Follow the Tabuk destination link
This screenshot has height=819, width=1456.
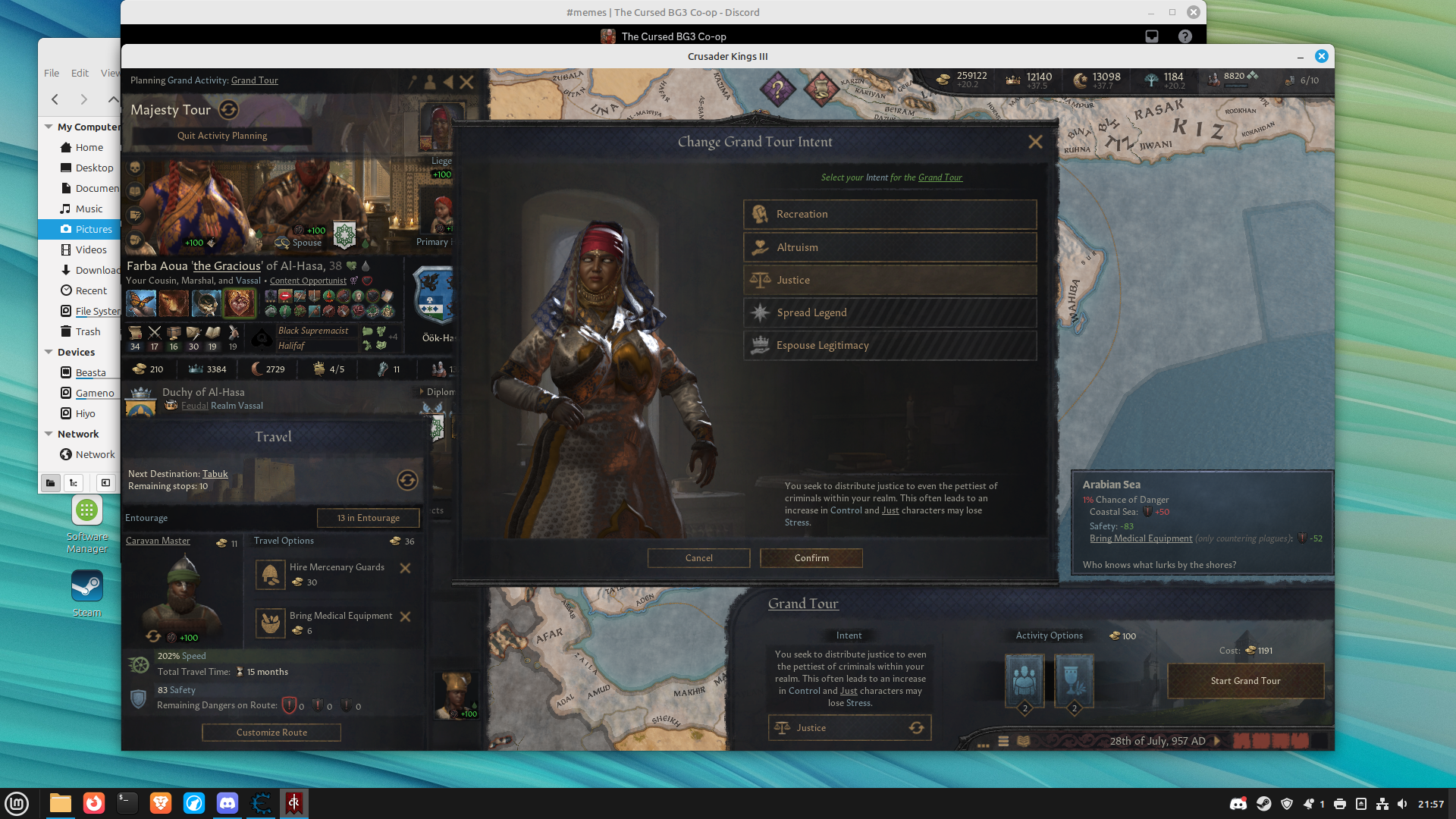point(215,474)
